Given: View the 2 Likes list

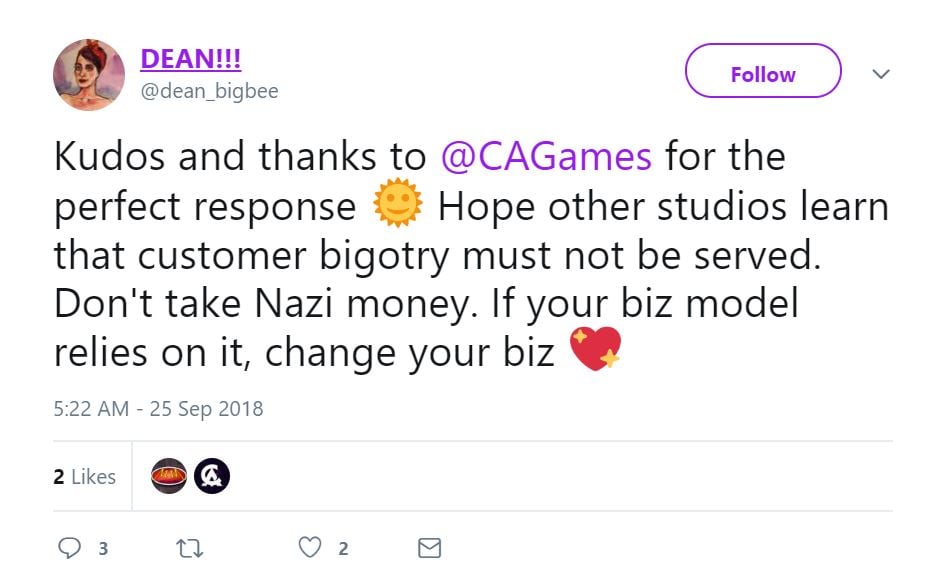Looking at the screenshot, I should pyautogui.click(x=85, y=477).
